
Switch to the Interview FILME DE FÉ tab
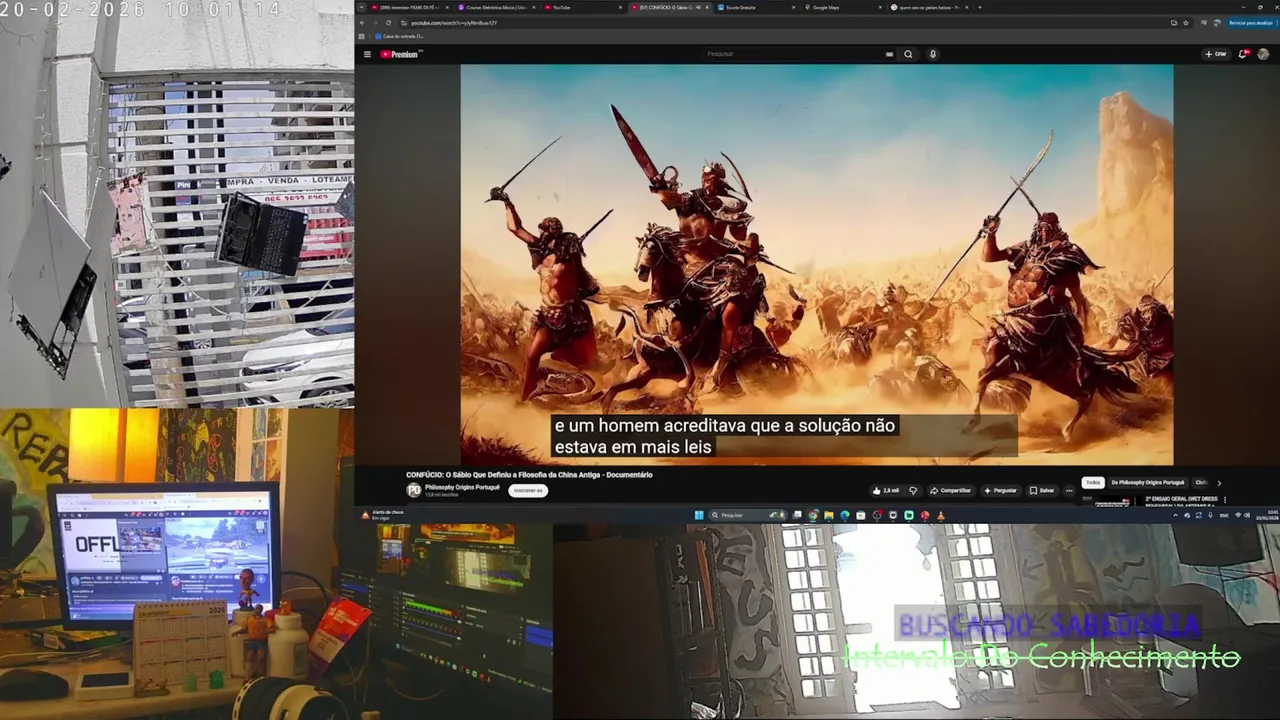point(412,7)
